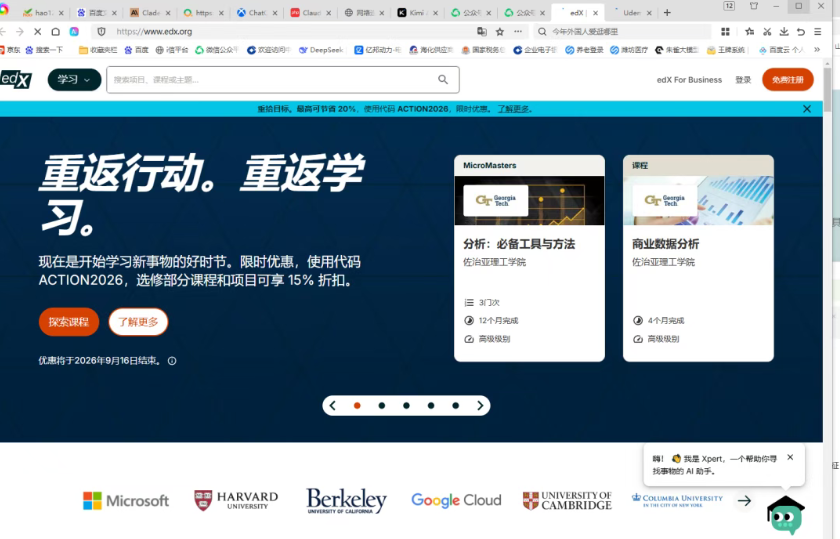Open the AI assistant icon beside home

[74, 32]
